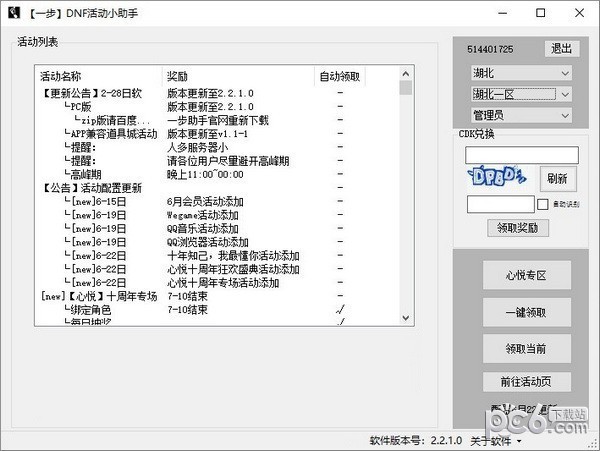Viewport: 600px width, 451px height.
Task: Toggle auto-claim checkmark for 绑定角色
Action: click(340, 309)
